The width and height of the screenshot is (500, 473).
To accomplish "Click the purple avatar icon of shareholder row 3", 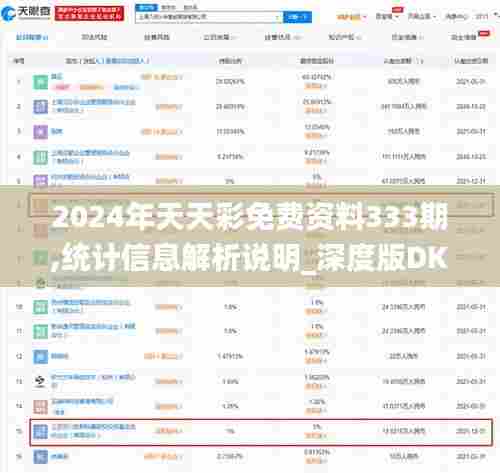I will click(40, 132).
